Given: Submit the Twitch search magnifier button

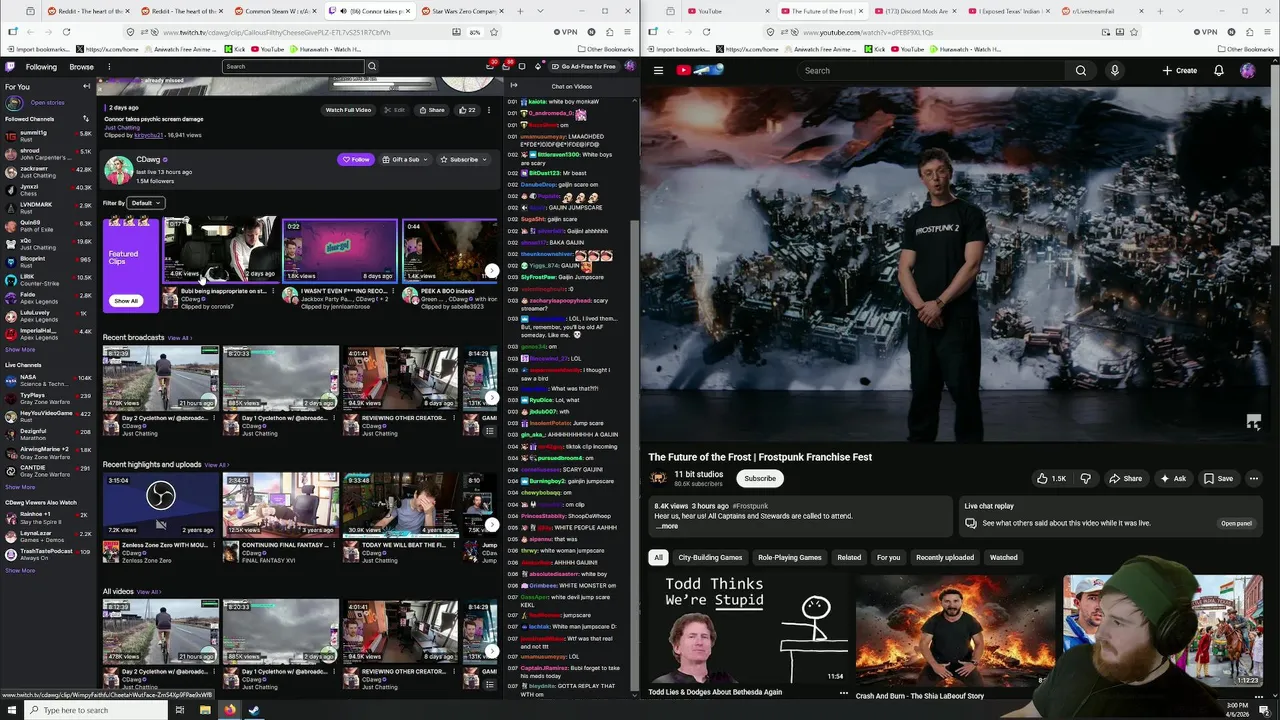Looking at the screenshot, I should point(371,67).
